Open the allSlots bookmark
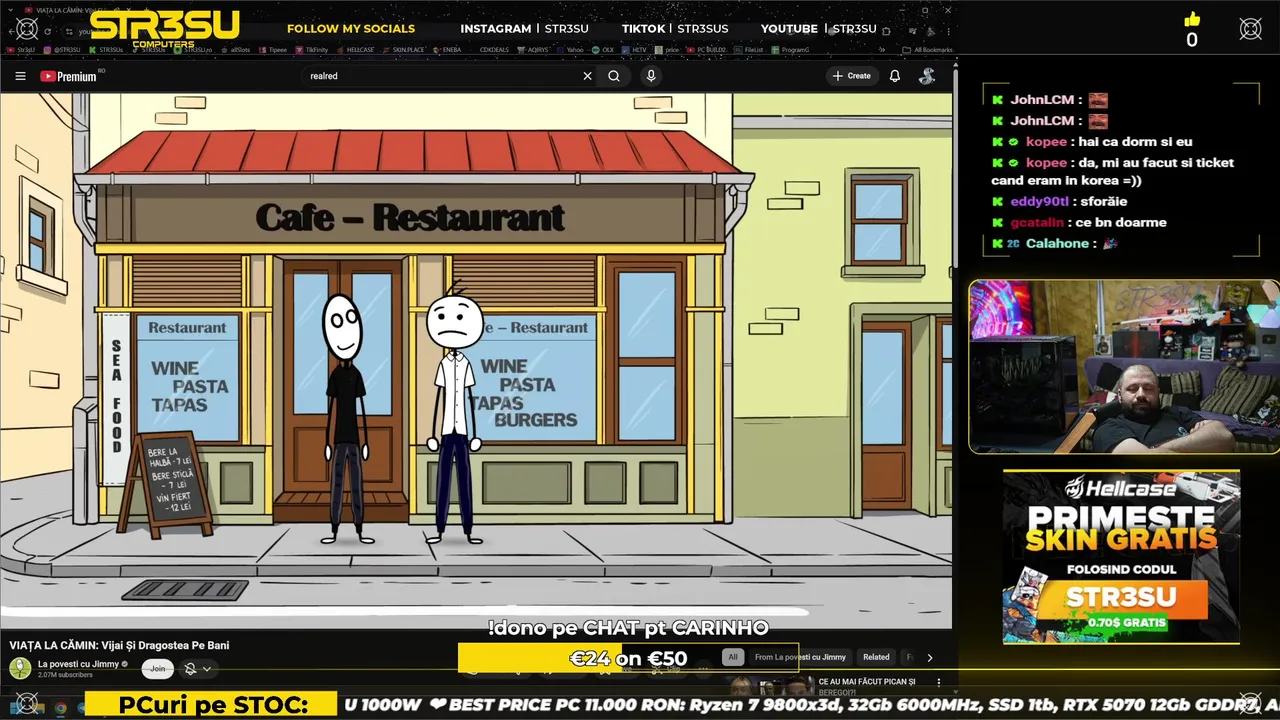 [x=236, y=49]
